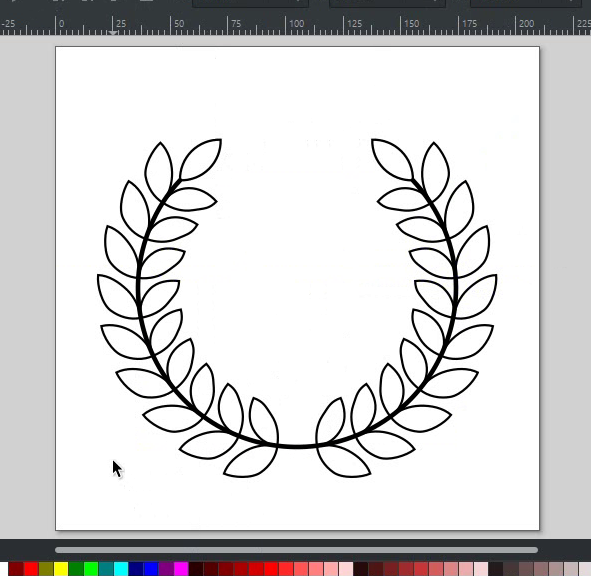Pick the magenta color swatch
Image resolution: width=591 pixels, height=576 pixels.
tap(181, 569)
